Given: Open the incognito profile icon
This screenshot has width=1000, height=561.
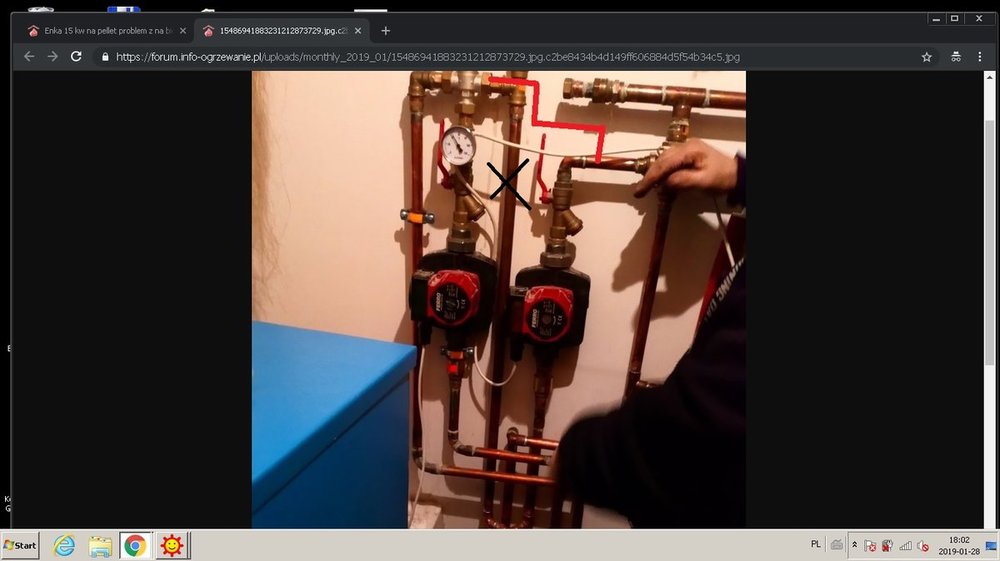Looking at the screenshot, I should [955, 57].
